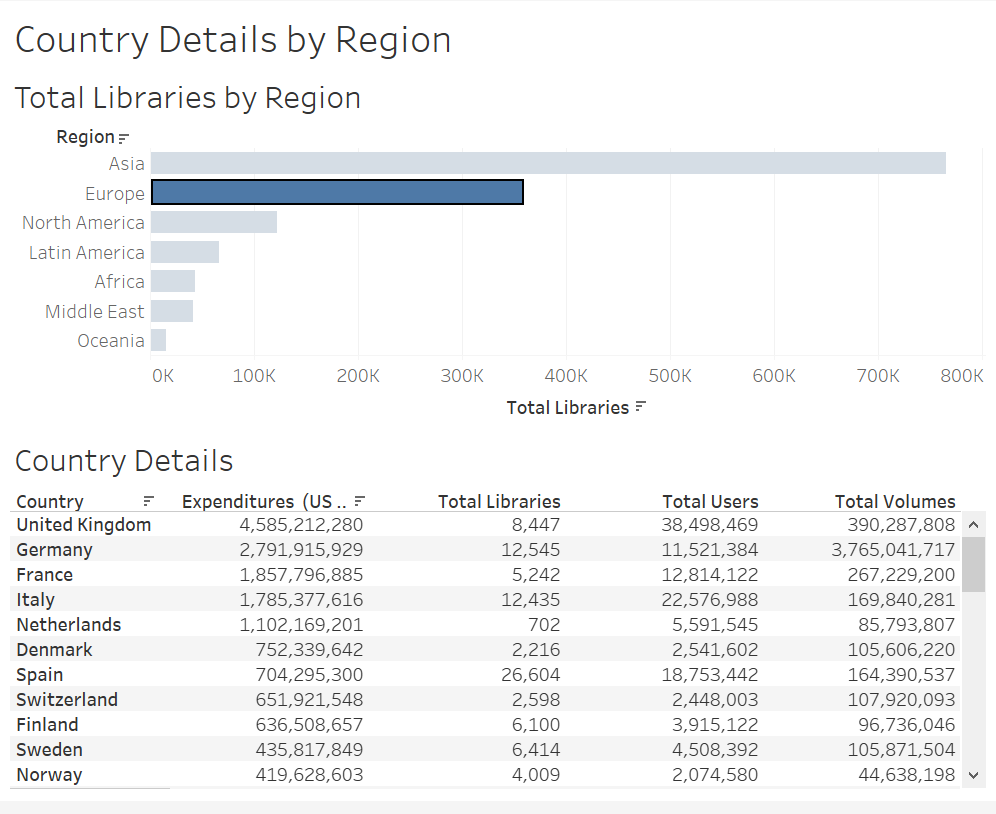
Task: Click the sort icon beside Country column
Action: tap(148, 500)
